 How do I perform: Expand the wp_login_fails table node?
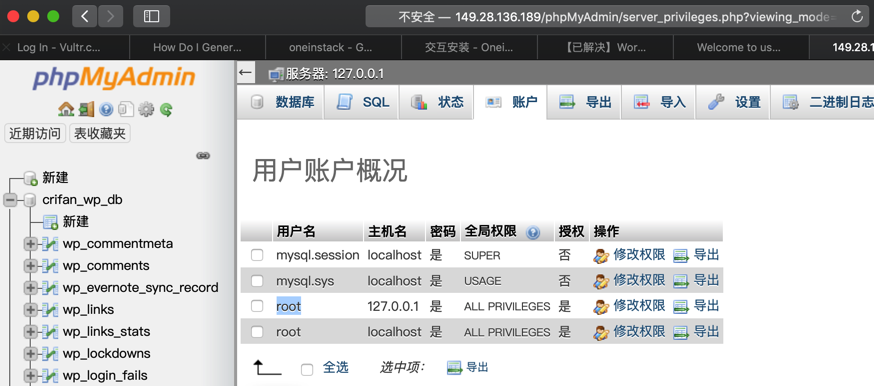(x=30, y=375)
